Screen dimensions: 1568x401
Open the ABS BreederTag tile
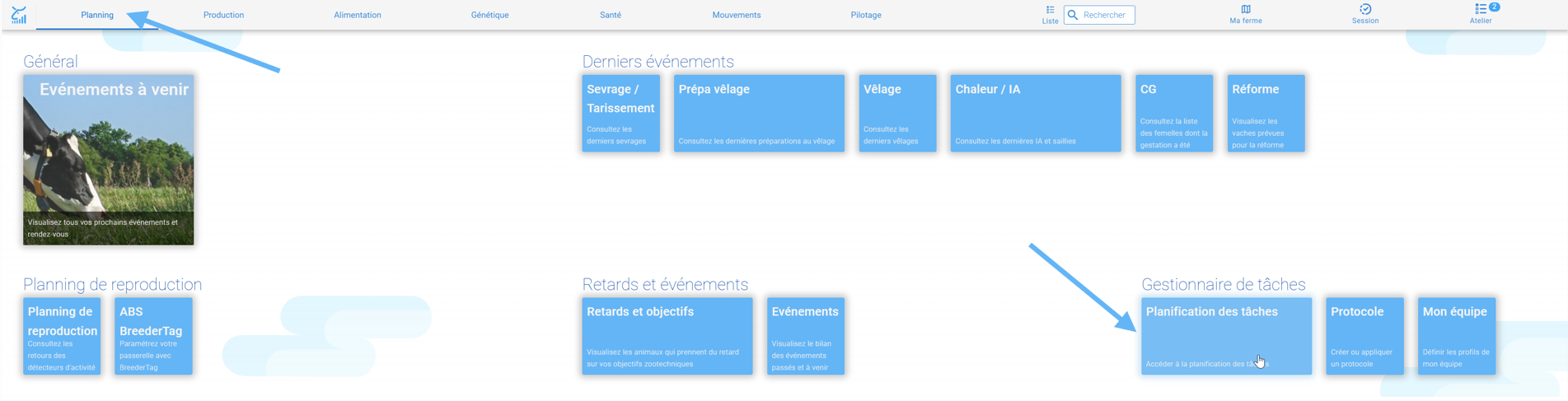pyautogui.click(x=154, y=336)
